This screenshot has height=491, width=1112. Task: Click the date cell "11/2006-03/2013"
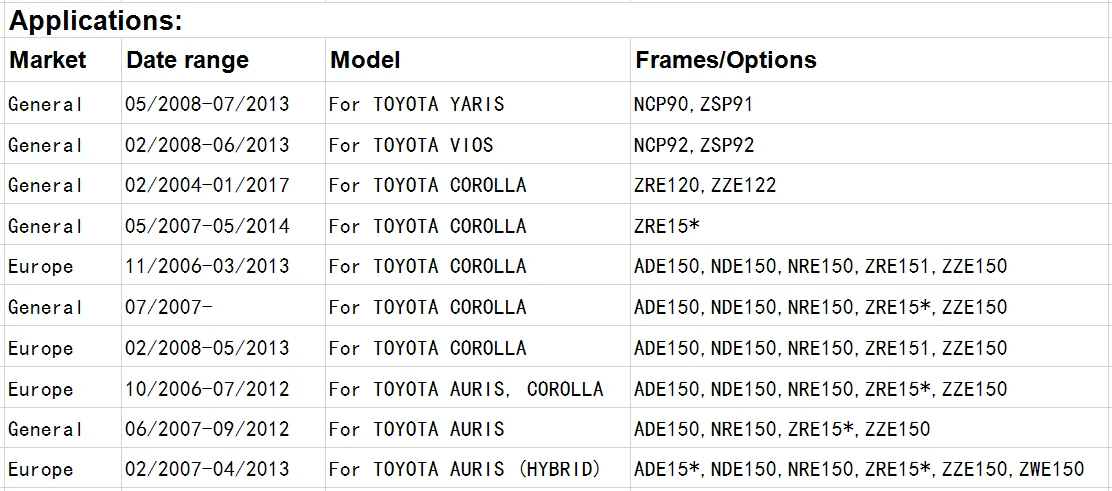click(x=207, y=266)
